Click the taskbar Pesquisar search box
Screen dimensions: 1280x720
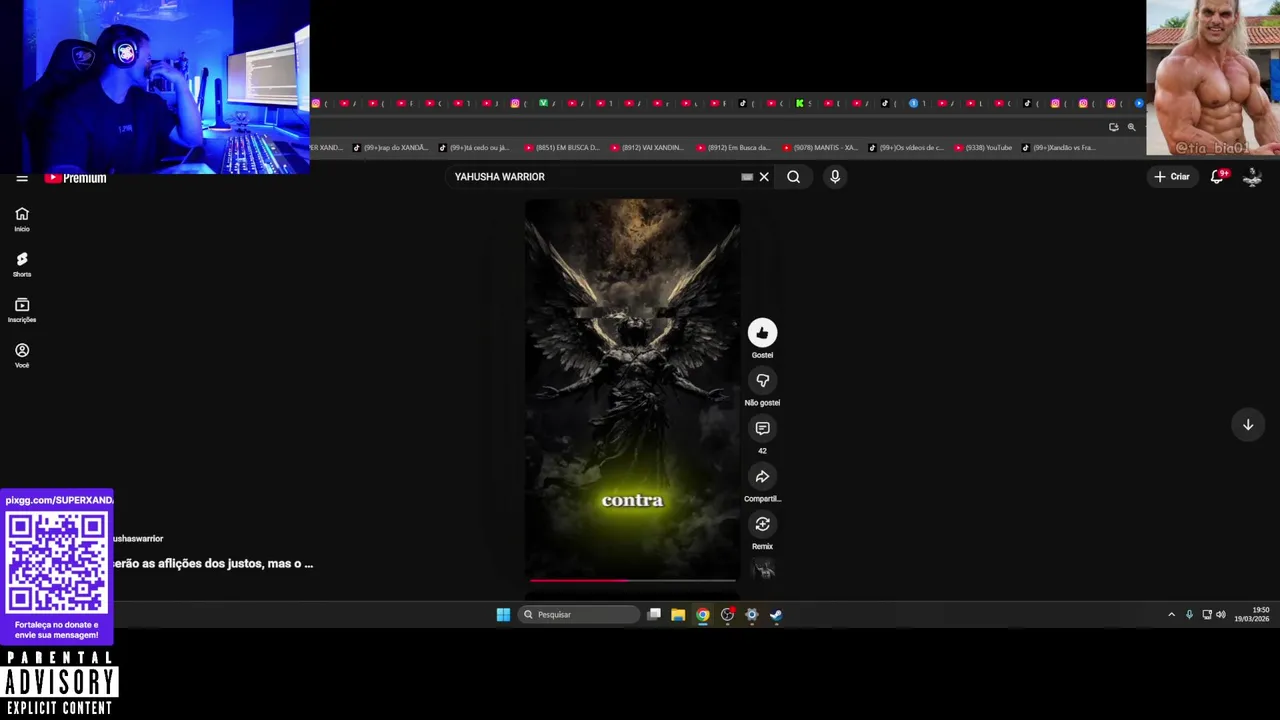pos(580,615)
